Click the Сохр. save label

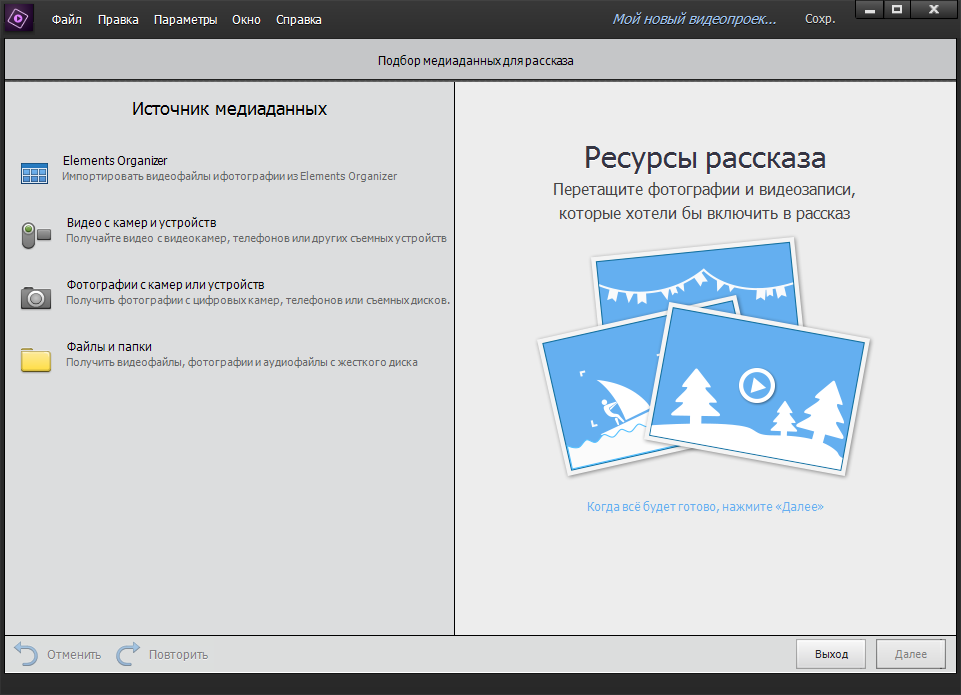820,18
